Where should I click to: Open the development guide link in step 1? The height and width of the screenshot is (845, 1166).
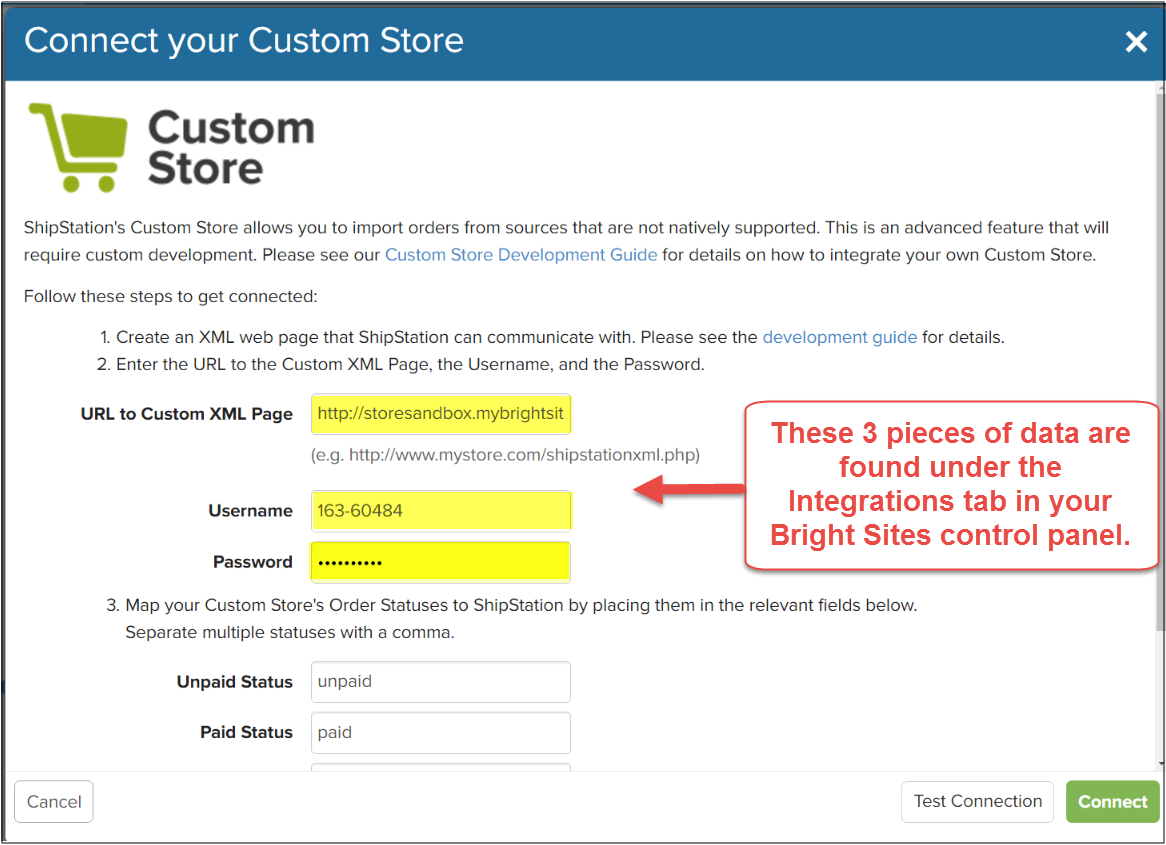pos(839,337)
